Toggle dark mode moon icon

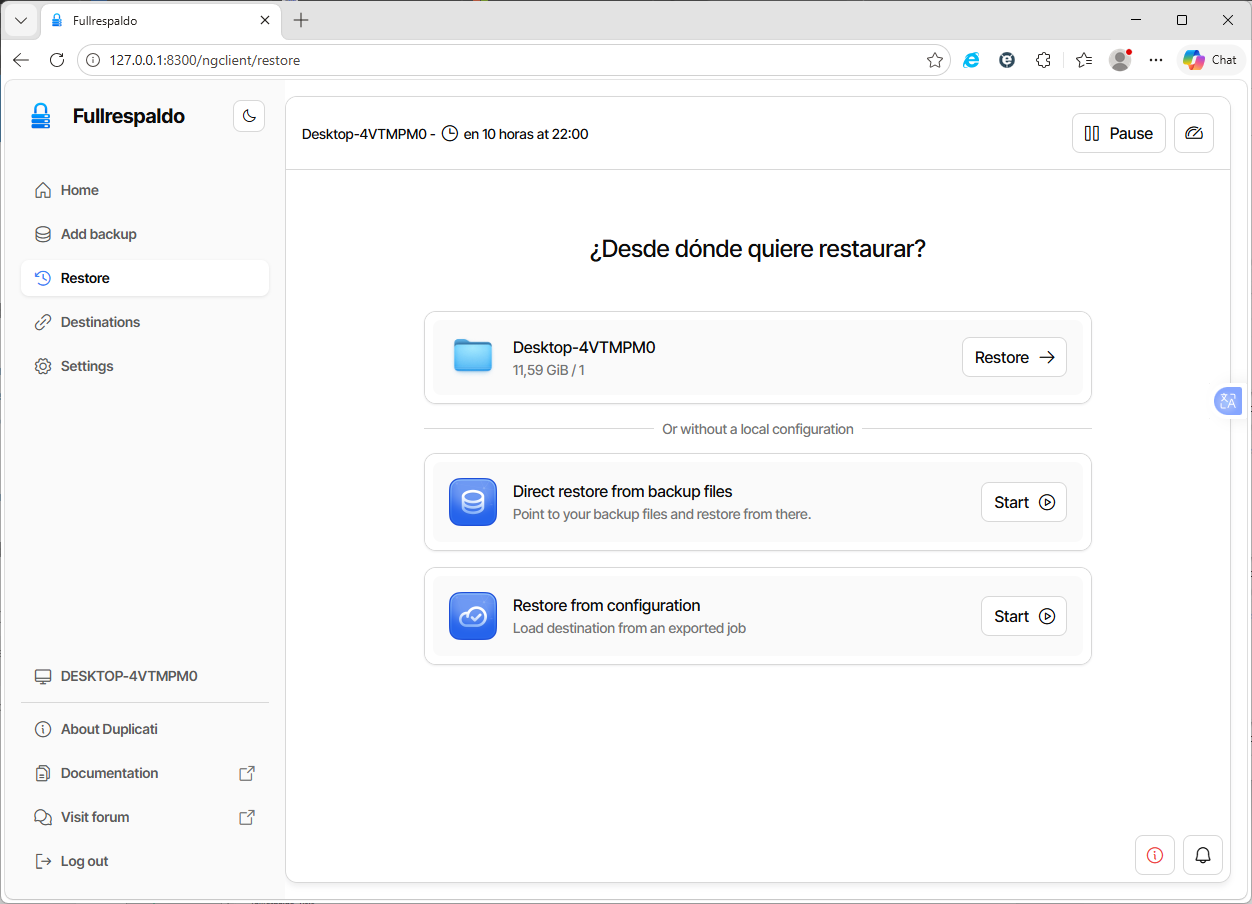click(249, 116)
